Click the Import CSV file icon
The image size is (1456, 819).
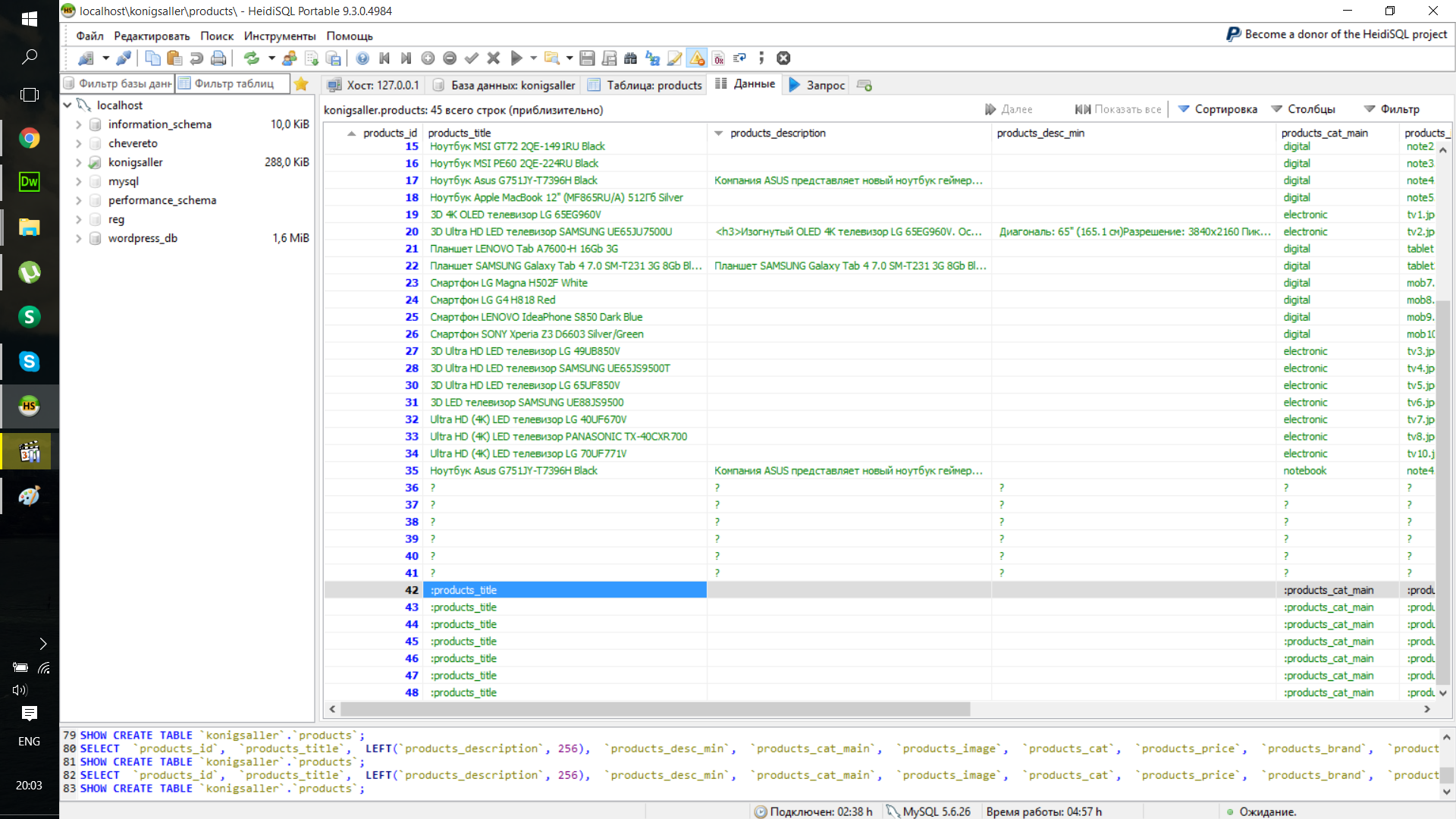(312, 58)
